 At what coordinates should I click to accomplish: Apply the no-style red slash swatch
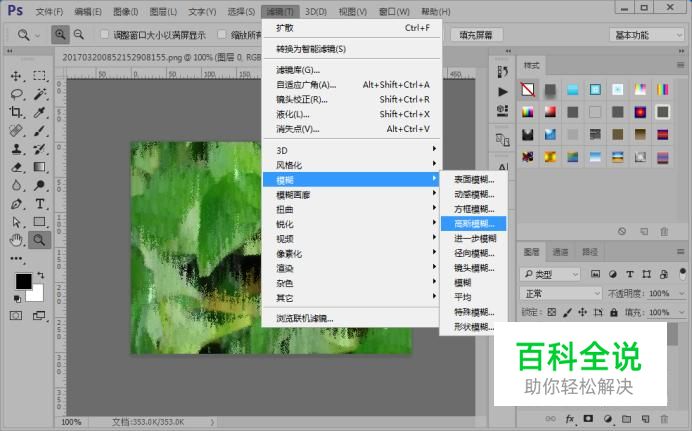pos(527,90)
